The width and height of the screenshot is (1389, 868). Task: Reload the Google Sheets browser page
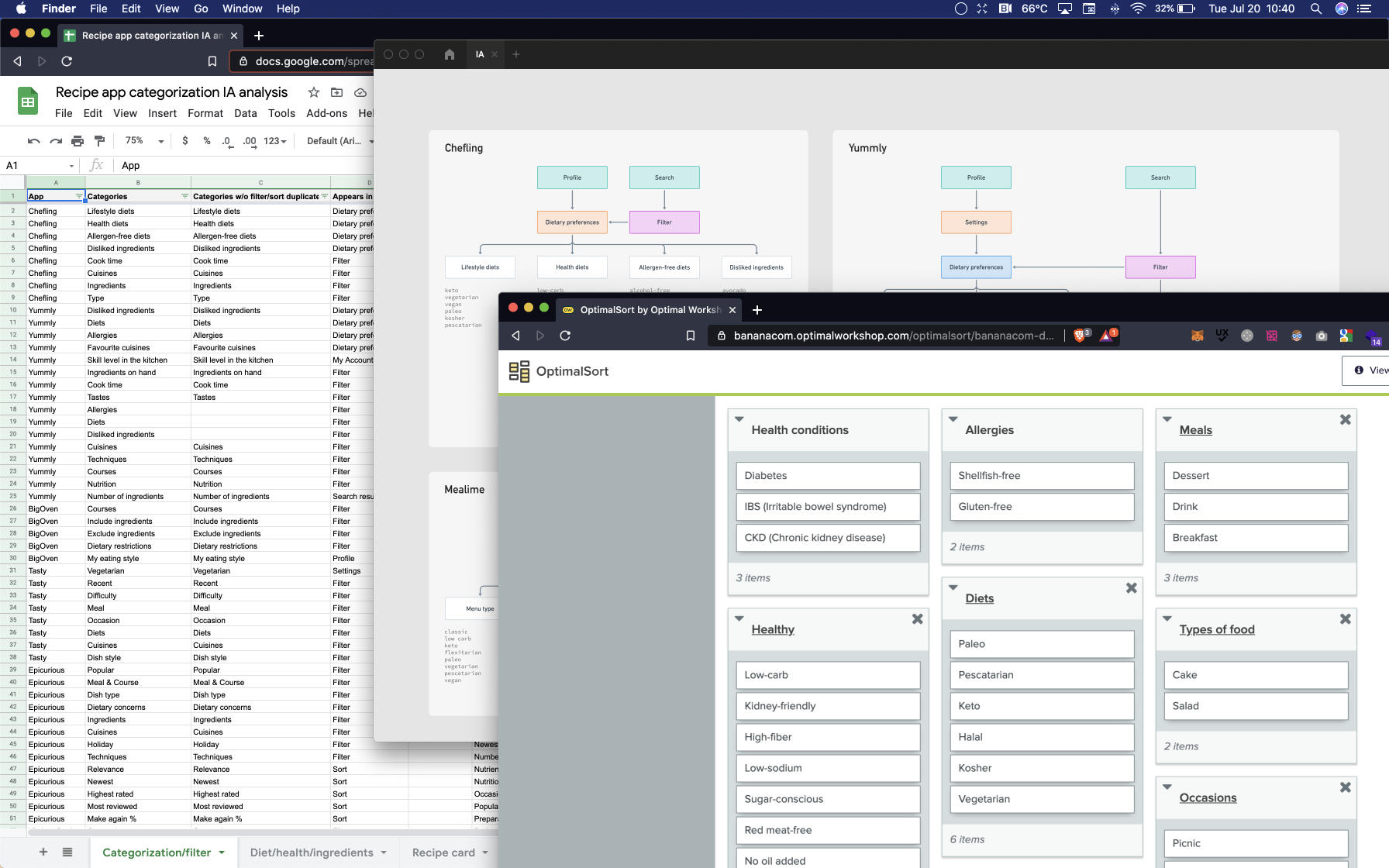pos(67,61)
